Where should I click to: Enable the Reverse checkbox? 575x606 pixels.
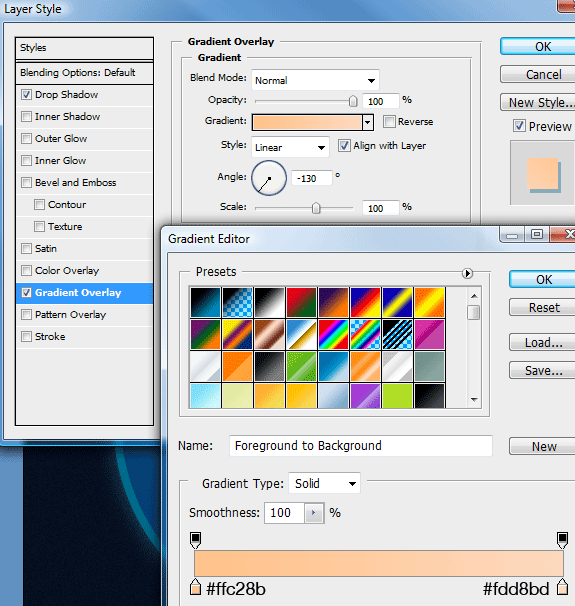pos(389,121)
